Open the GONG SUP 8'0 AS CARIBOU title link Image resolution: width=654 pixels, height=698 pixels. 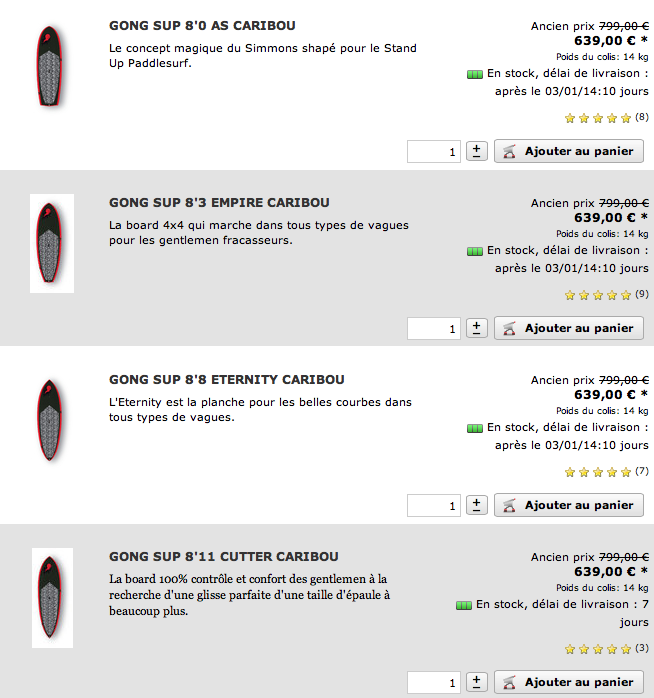(x=202, y=25)
